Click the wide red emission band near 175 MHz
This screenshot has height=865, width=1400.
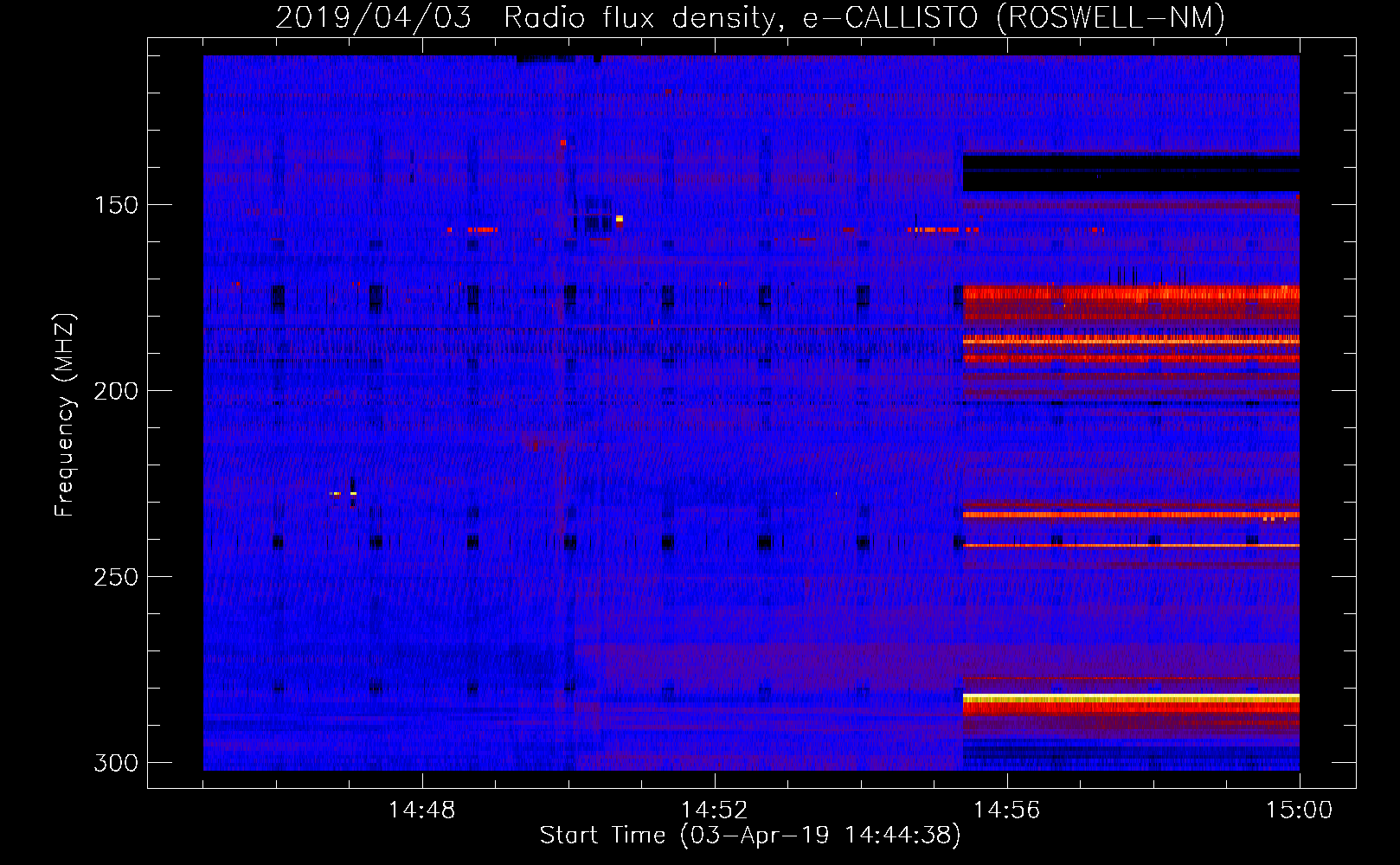[x=1131, y=293]
